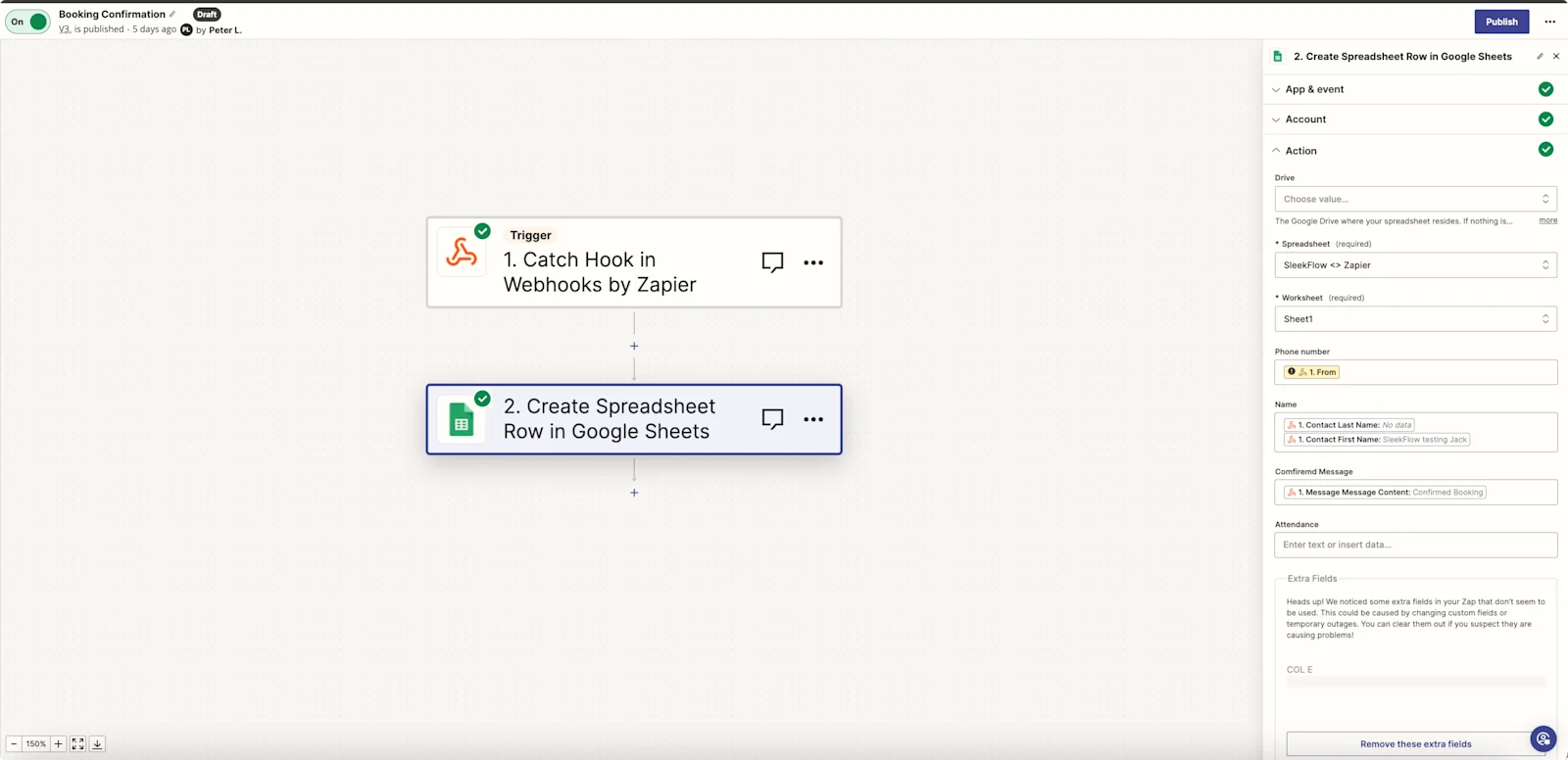Open top-right more options menu
This screenshot has width=1568, height=760.
click(x=1549, y=22)
